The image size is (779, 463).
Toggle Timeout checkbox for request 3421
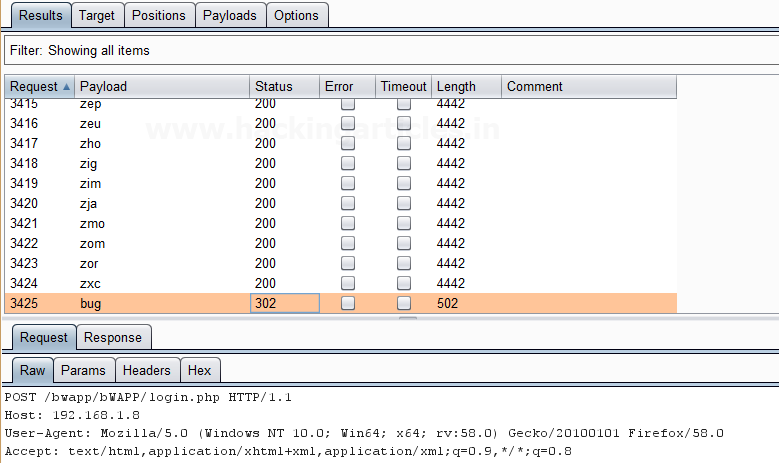pos(404,224)
